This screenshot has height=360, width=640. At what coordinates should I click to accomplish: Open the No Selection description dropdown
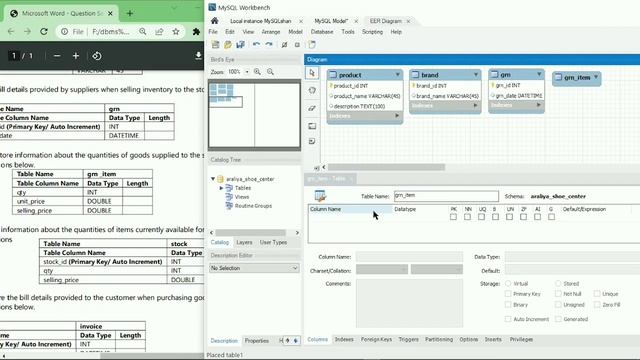click(254, 268)
